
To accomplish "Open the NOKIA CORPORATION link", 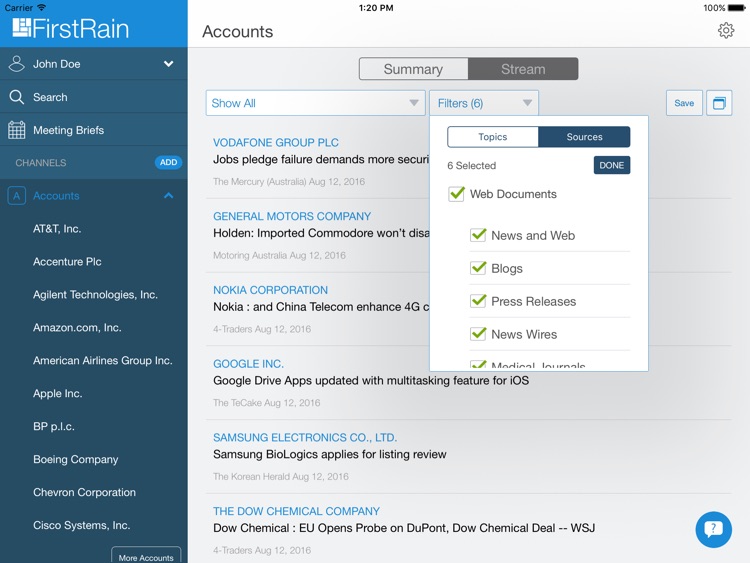I will (x=270, y=290).
